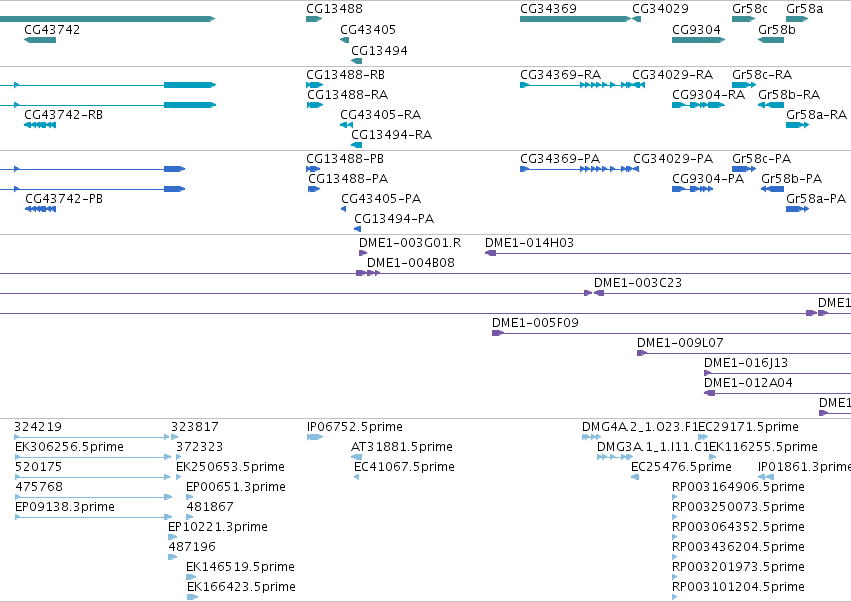Click transcript Gr58a-RA

816,115
